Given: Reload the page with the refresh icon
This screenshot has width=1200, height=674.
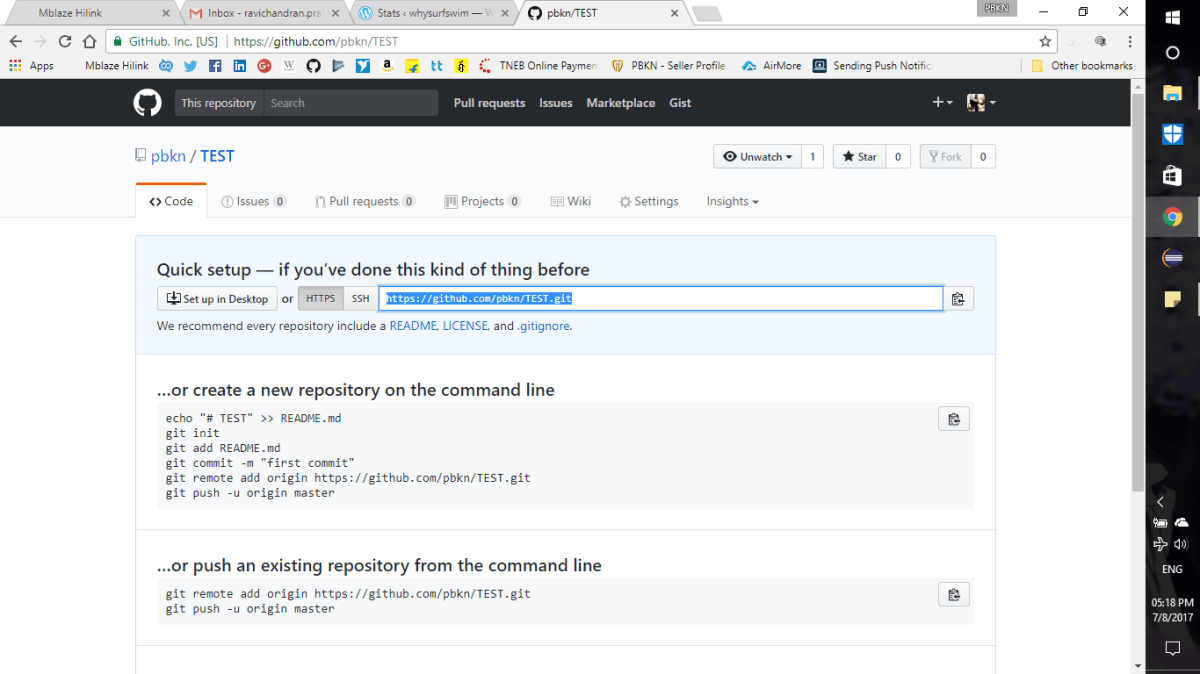Looking at the screenshot, I should click(x=63, y=41).
